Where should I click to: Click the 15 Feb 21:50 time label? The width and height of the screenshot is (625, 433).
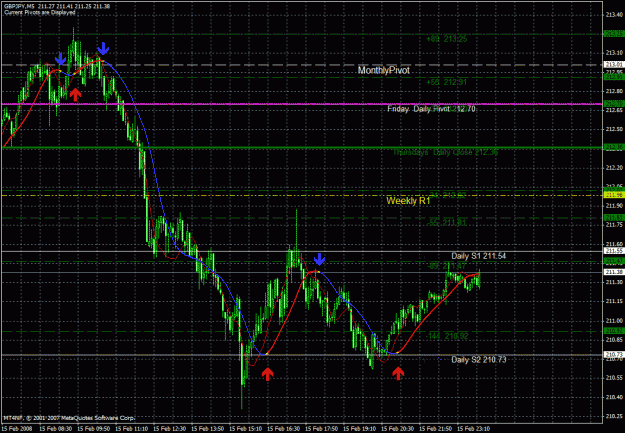435,429
